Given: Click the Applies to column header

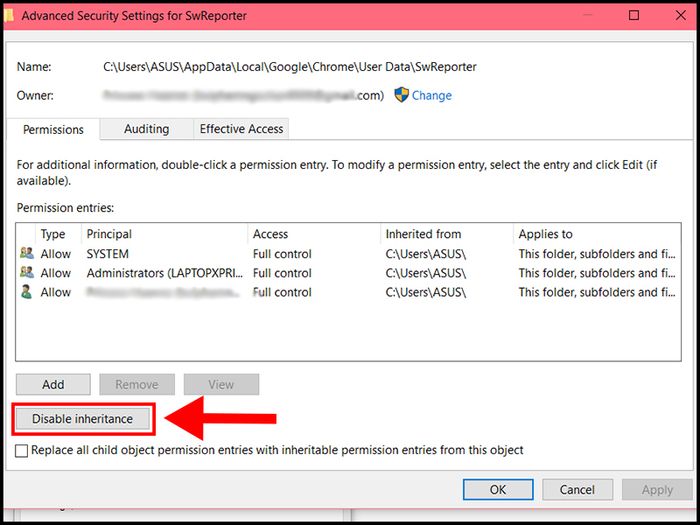Looking at the screenshot, I should click(545, 234).
